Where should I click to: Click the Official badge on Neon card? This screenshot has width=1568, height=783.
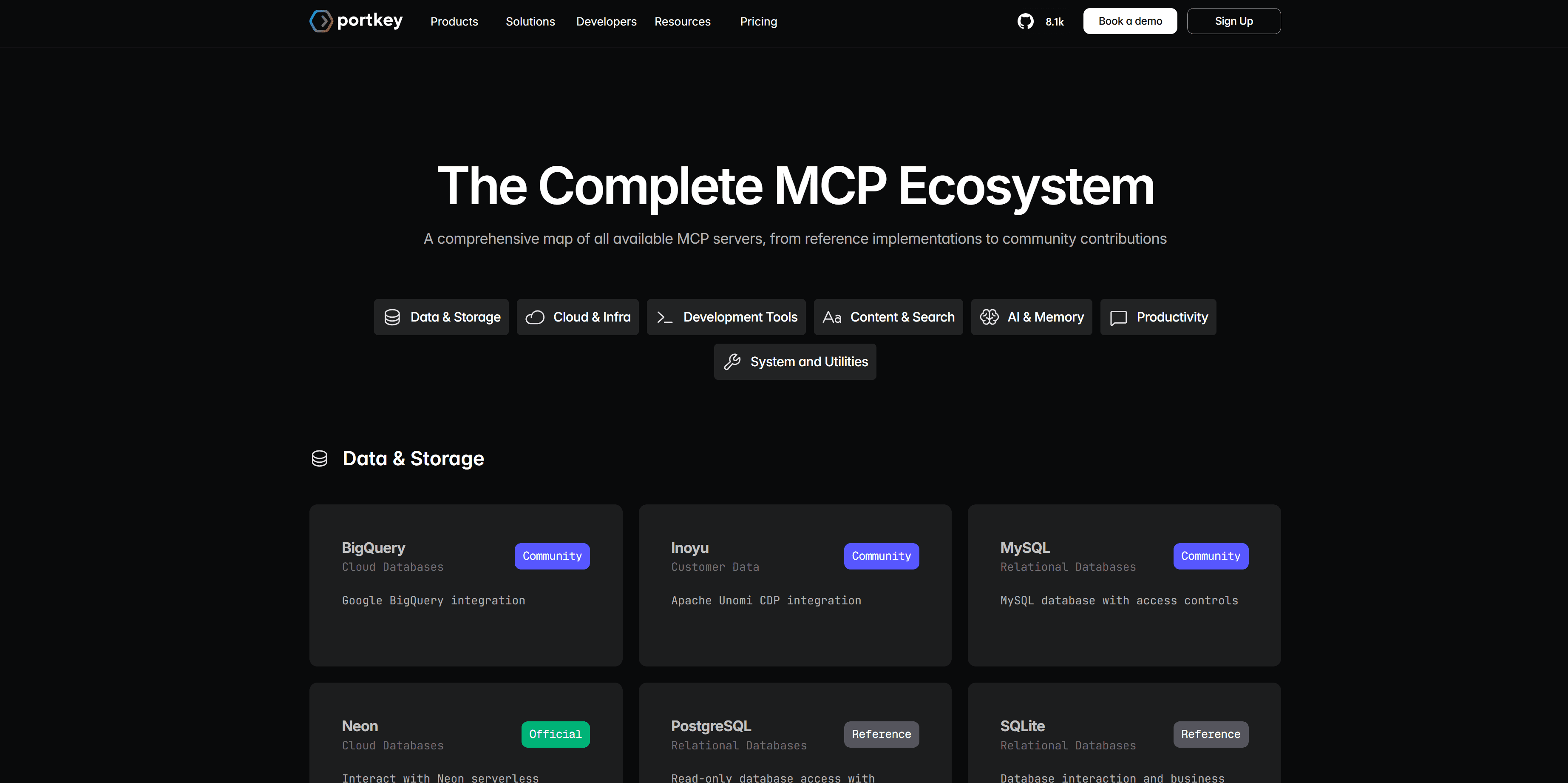(x=555, y=734)
